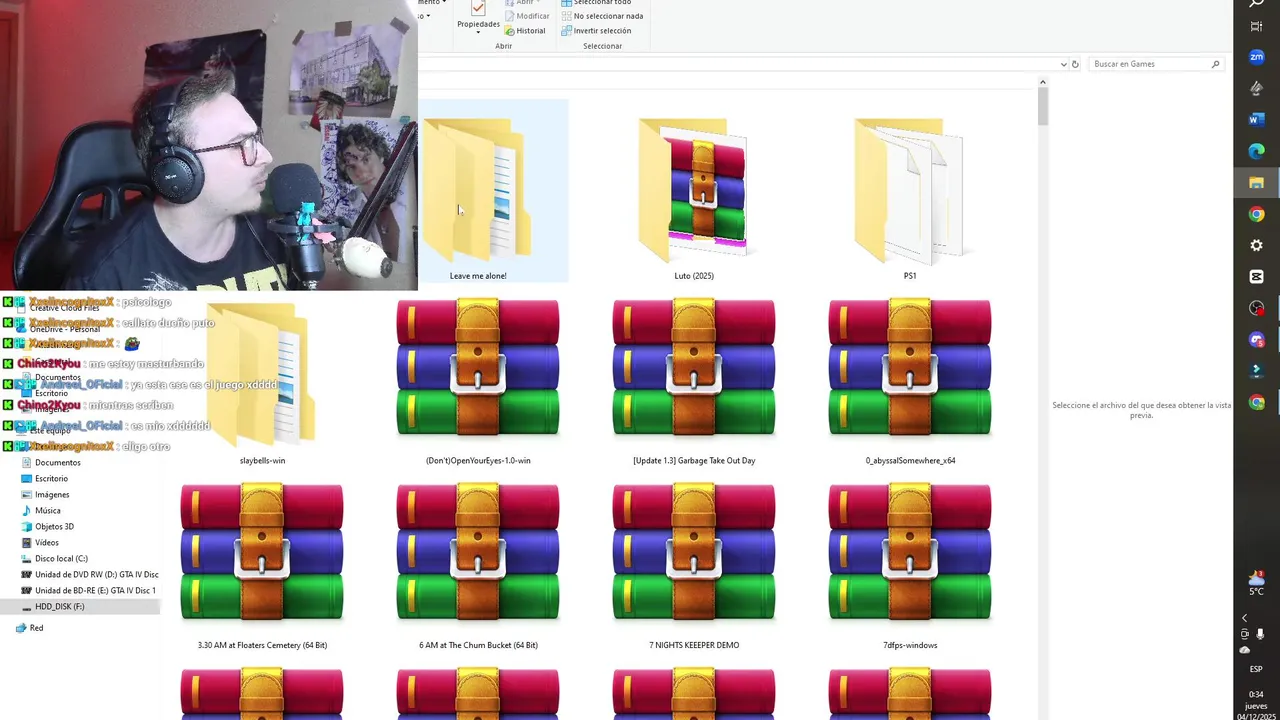Open BD-RE (E:) GTA IV Disc 1 drive
This screenshot has height=720, width=1280.
tap(95, 590)
